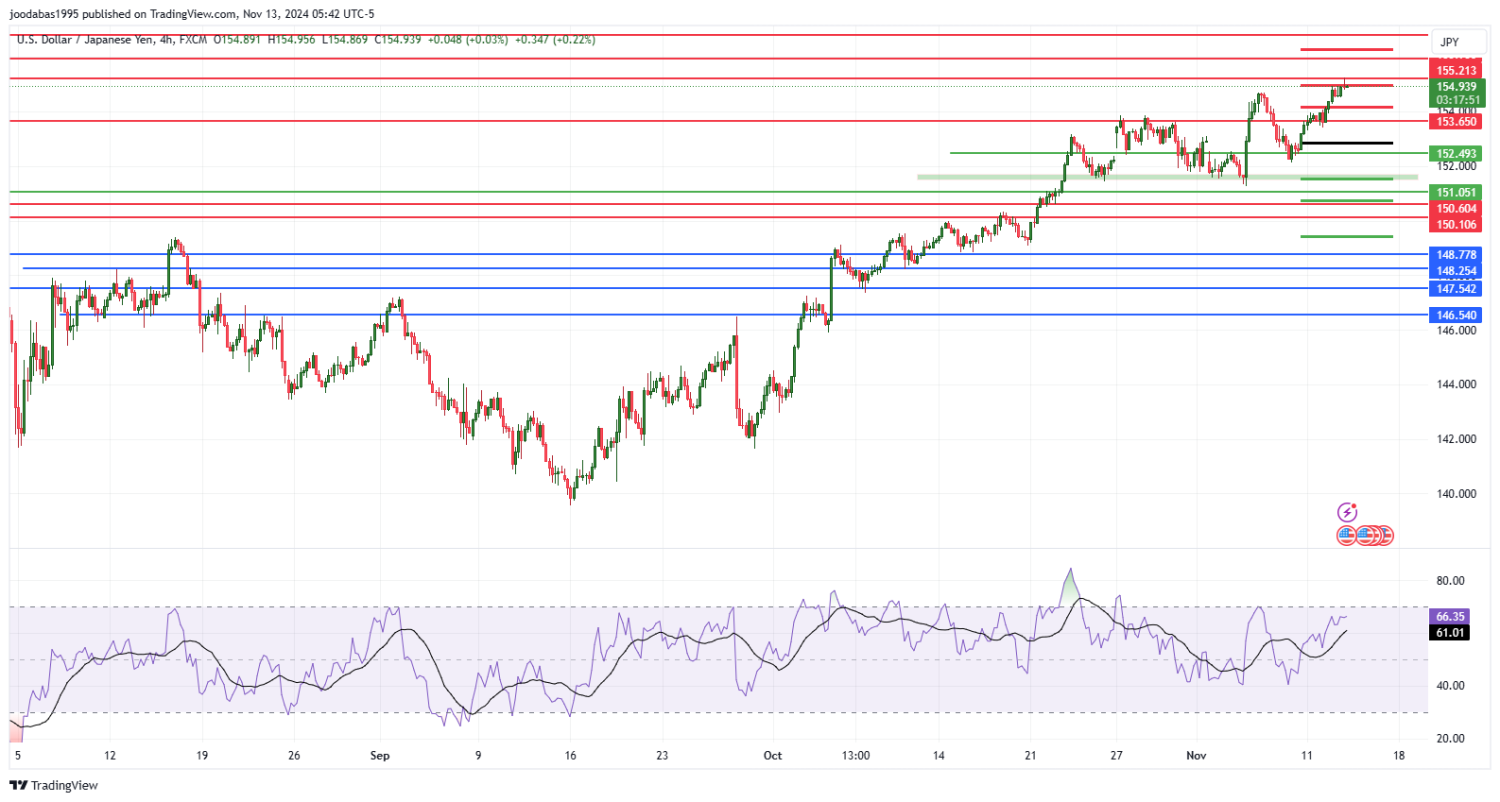Open the JPY currency selector
The height and width of the screenshot is (802, 1500).
pyautogui.click(x=1449, y=42)
